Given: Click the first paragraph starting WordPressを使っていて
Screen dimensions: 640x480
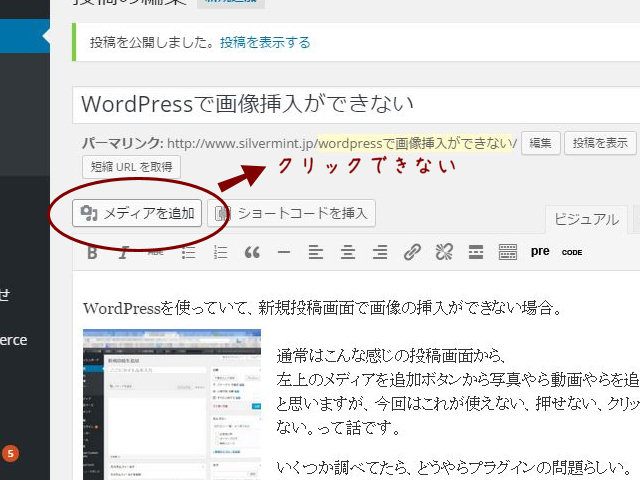Looking at the screenshot, I should pos(322,308).
